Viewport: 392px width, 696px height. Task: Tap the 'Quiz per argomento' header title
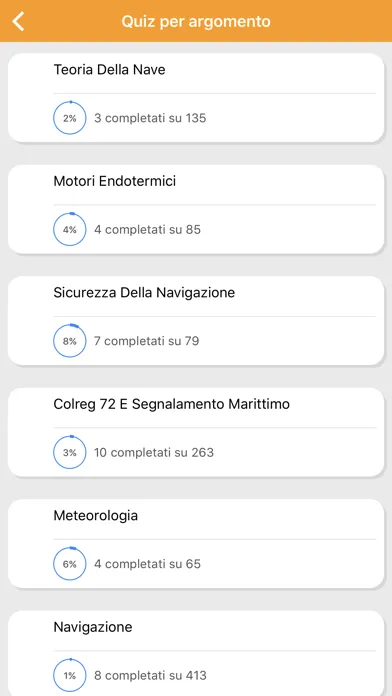196,21
